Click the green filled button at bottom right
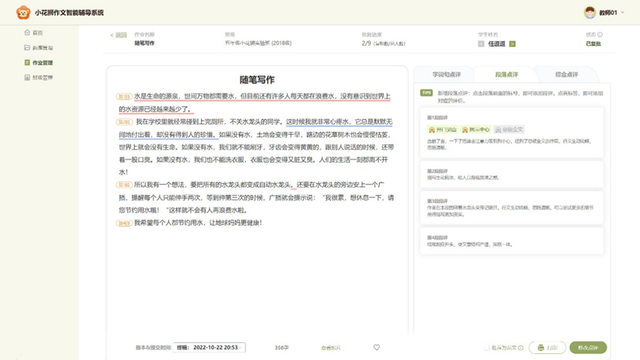Screen dimensions: 640x360 (588, 347)
